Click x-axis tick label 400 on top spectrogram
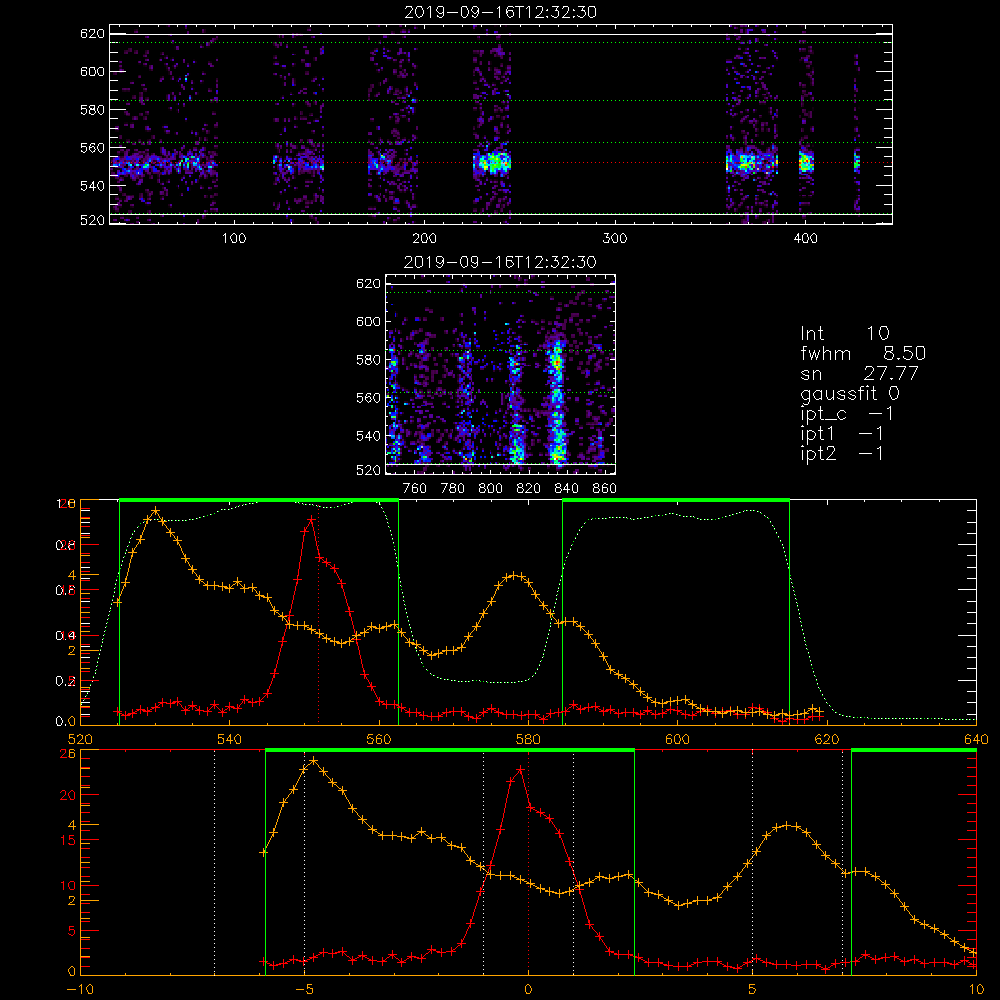 point(805,239)
